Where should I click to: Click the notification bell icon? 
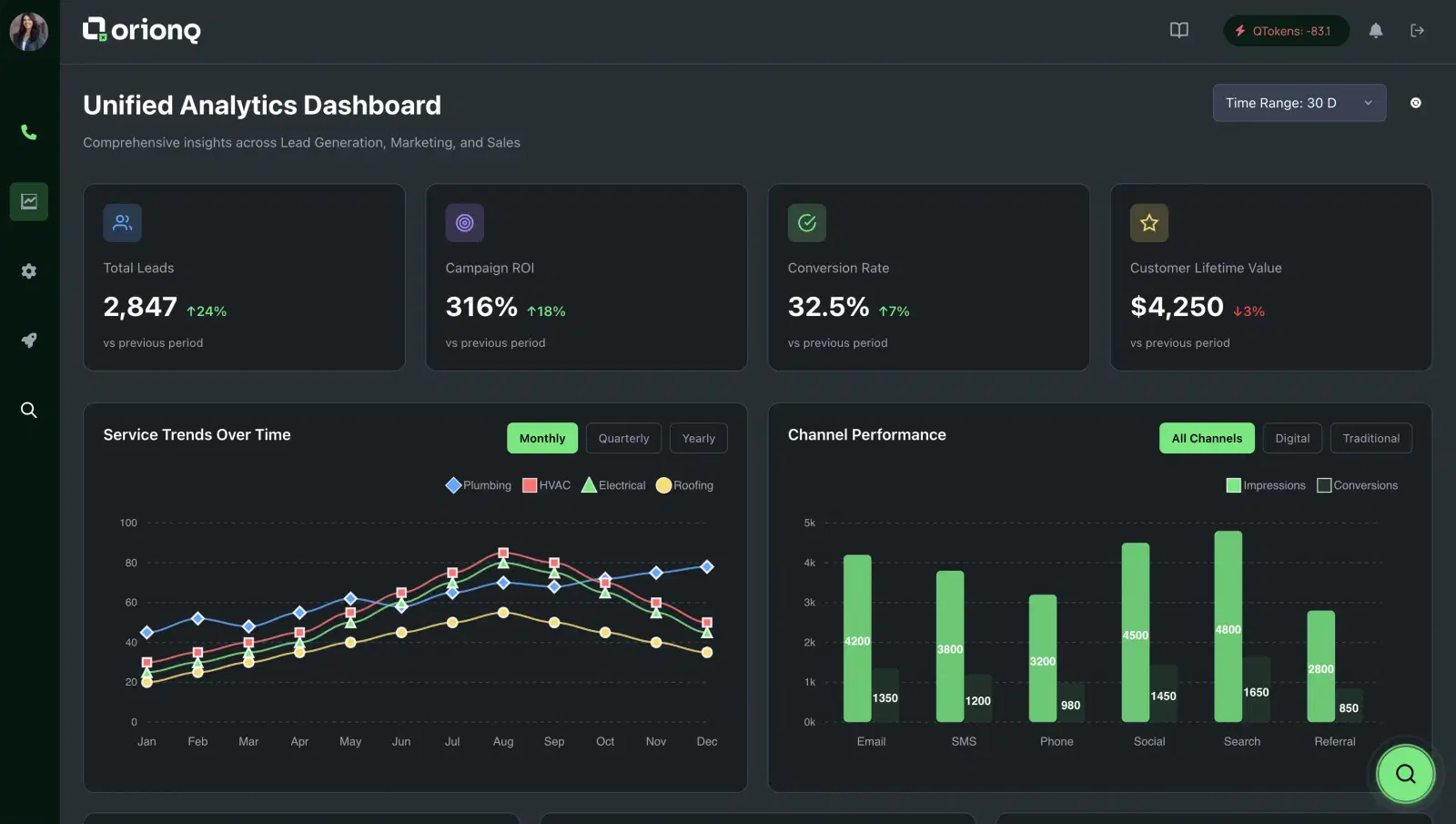(1376, 30)
